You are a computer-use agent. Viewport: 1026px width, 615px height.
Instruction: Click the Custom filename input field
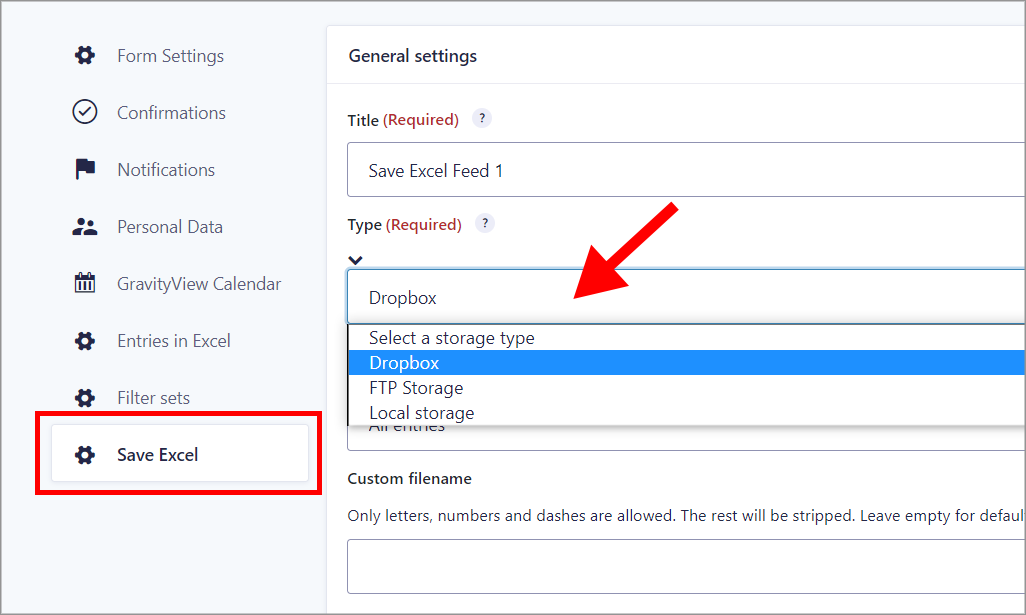click(686, 566)
